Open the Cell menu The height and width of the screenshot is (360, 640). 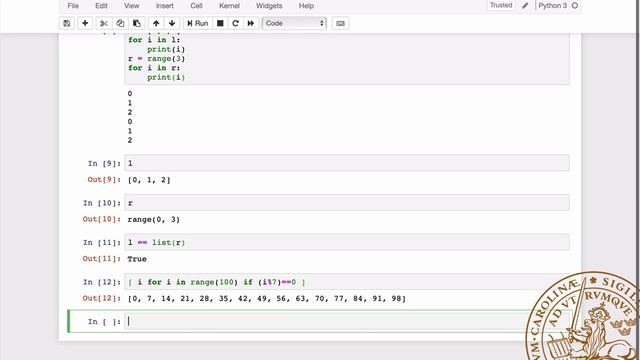click(x=196, y=6)
